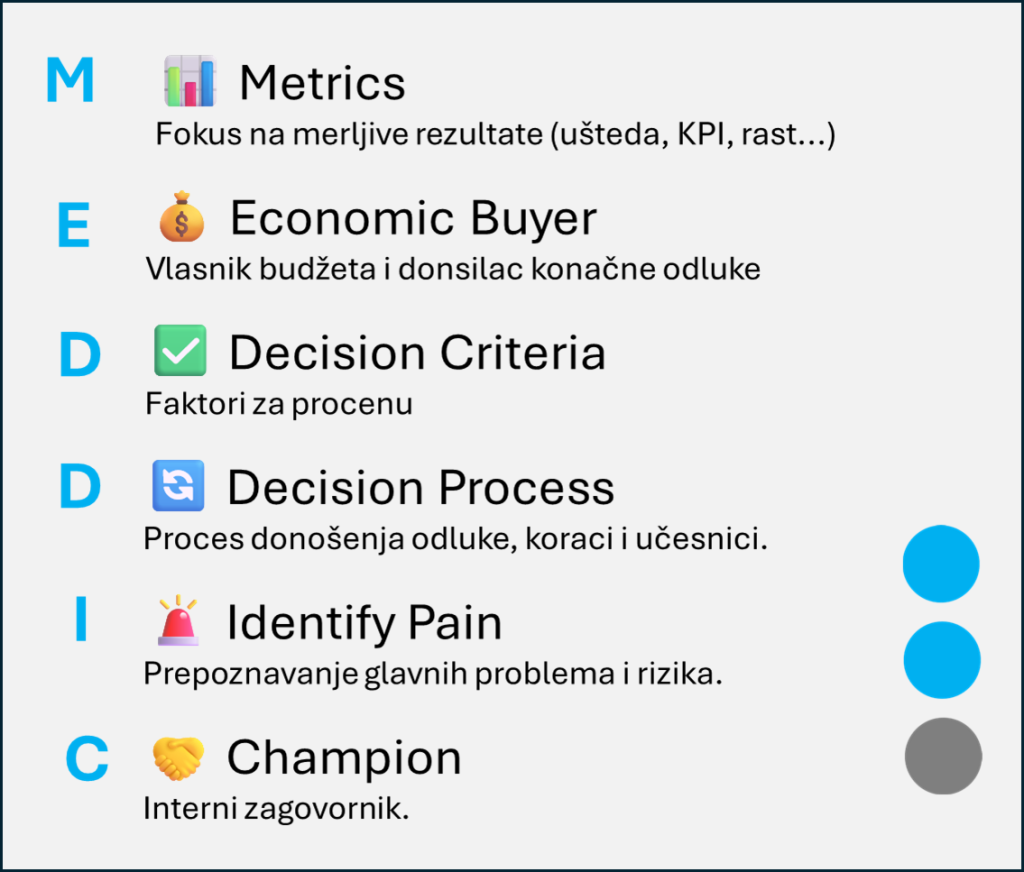Screen dimensions: 1024x872
Task: Click the gray circle beside Champion
Action: (942, 757)
